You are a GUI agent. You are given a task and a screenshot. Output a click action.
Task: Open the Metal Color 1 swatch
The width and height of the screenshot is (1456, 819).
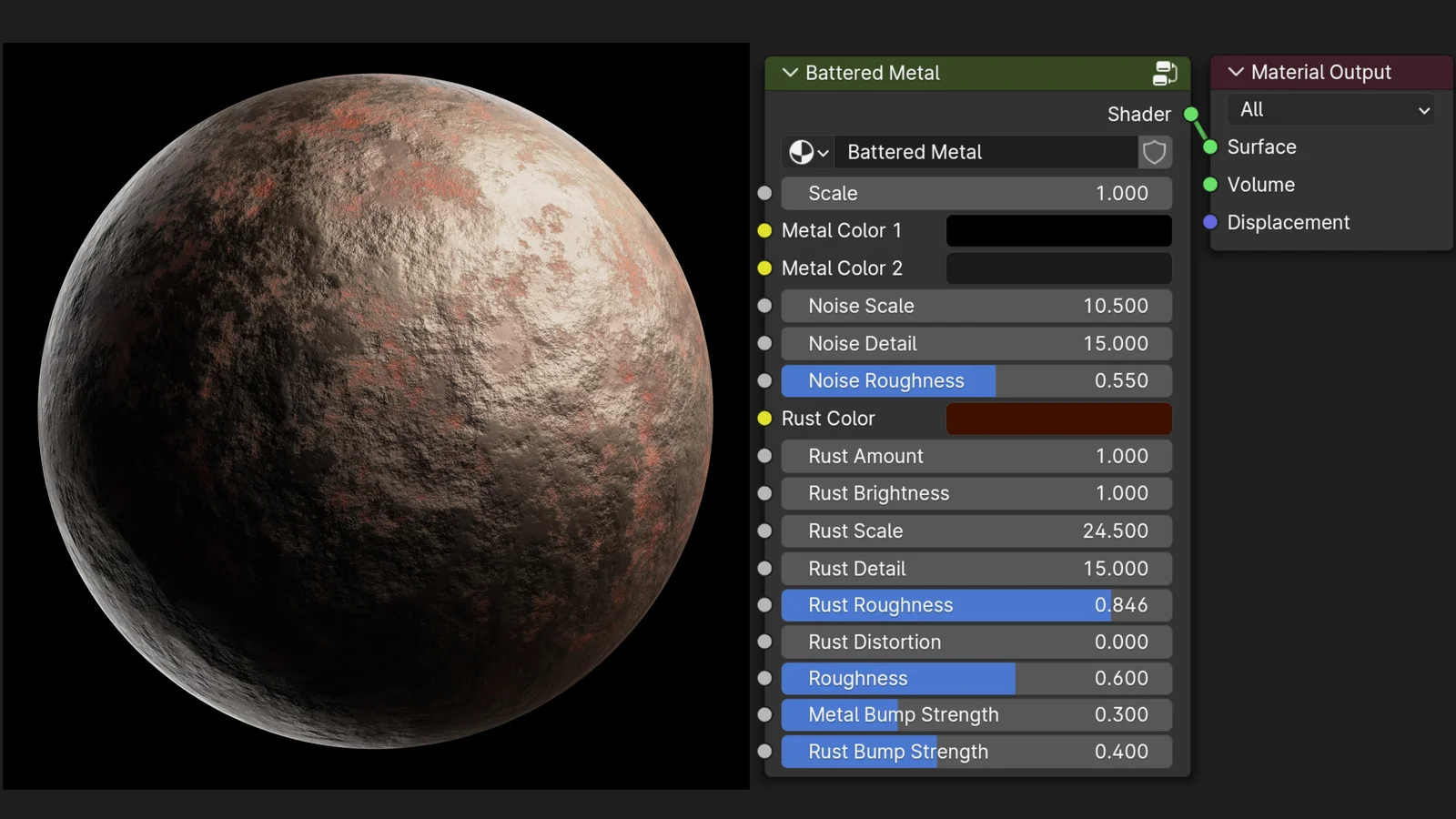(1058, 231)
